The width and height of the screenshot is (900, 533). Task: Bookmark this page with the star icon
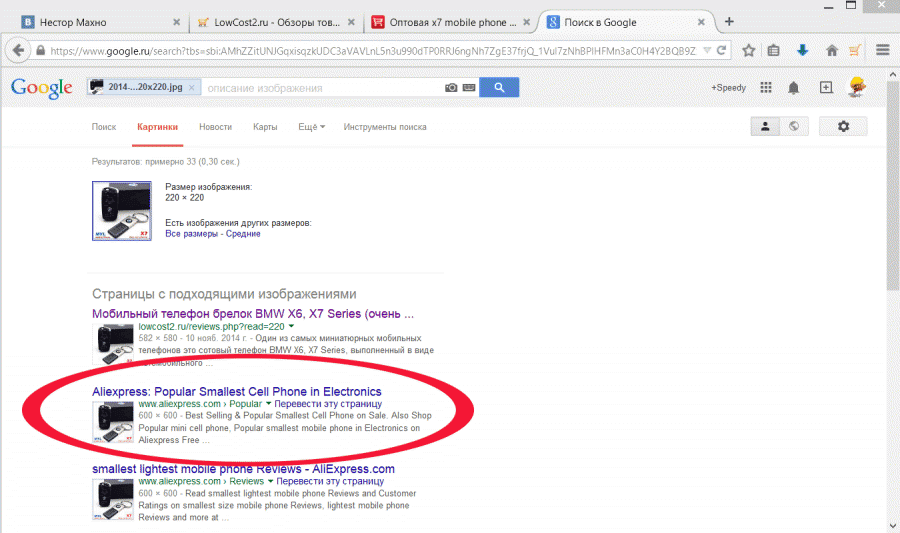pyautogui.click(x=748, y=50)
